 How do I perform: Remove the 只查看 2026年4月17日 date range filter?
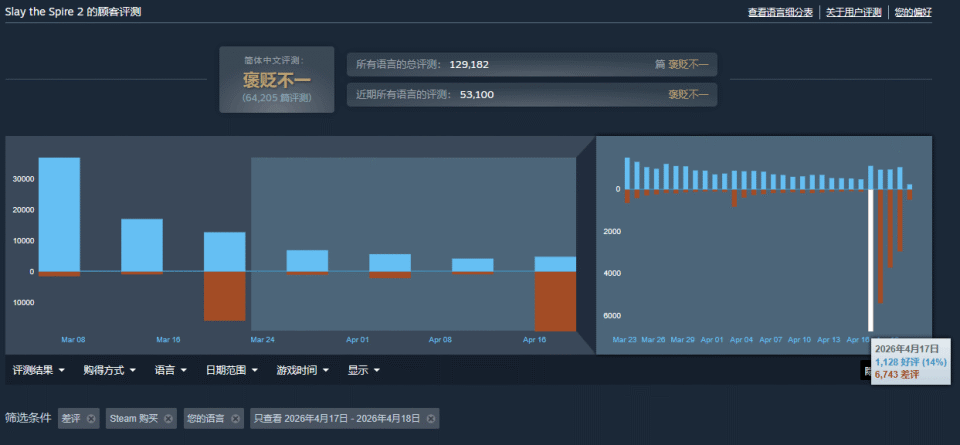pyautogui.click(x=429, y=418)
